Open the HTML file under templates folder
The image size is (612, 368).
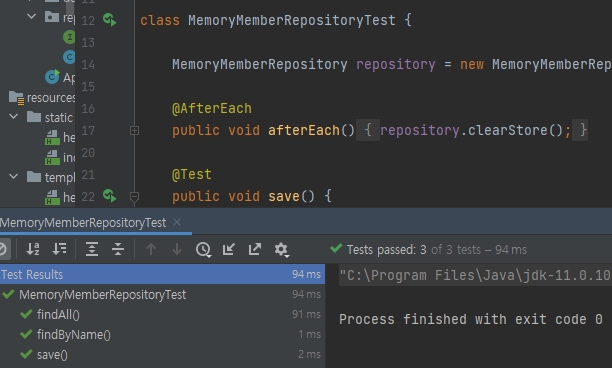[60, 197]
